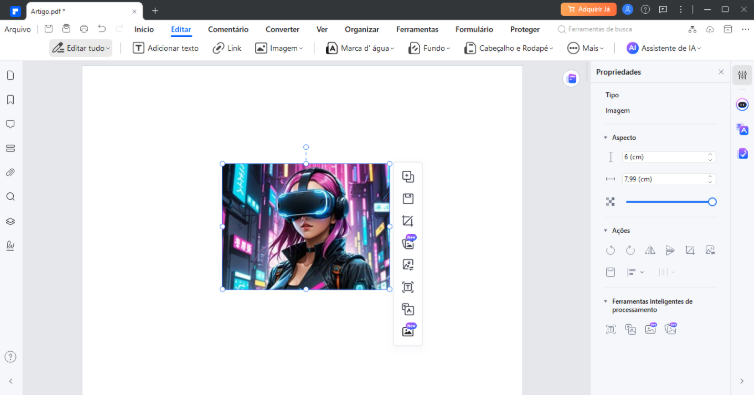Screen dimensions: 754x395
Task: Click the rotate counterclockwise action icon
Action: pos(610,250)
